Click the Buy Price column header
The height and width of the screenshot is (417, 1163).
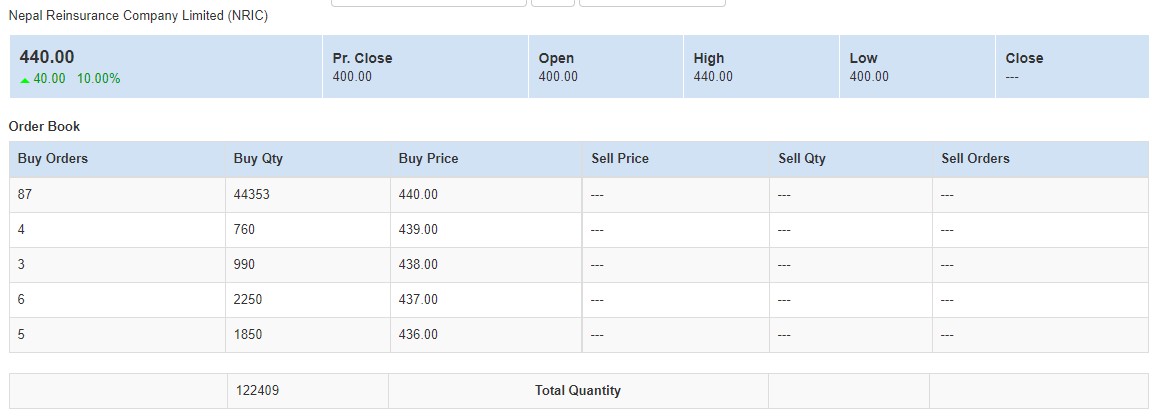[428, 159]
